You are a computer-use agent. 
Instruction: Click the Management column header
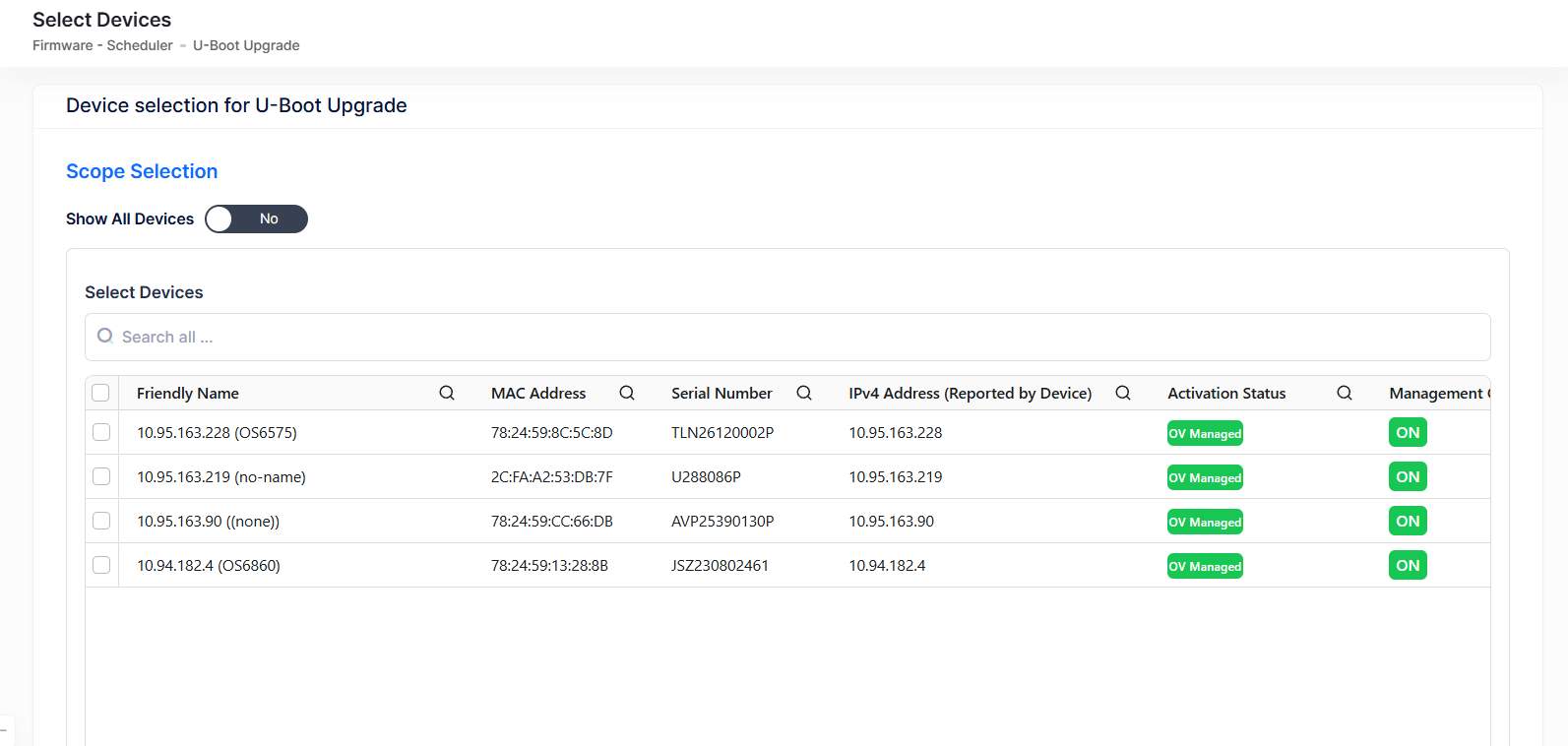[x=1439, y=393]
